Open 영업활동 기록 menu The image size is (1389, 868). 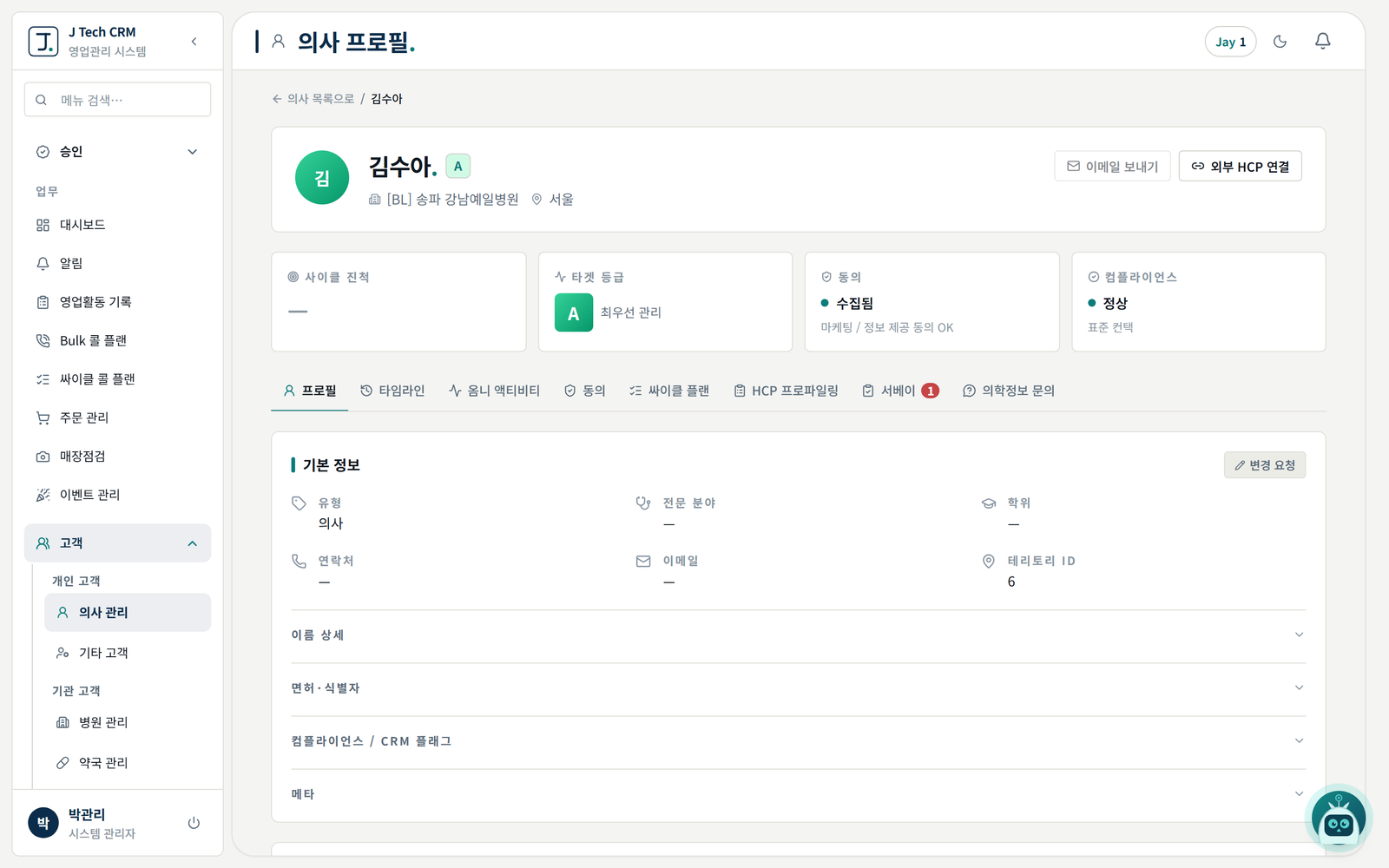[117, 302]
